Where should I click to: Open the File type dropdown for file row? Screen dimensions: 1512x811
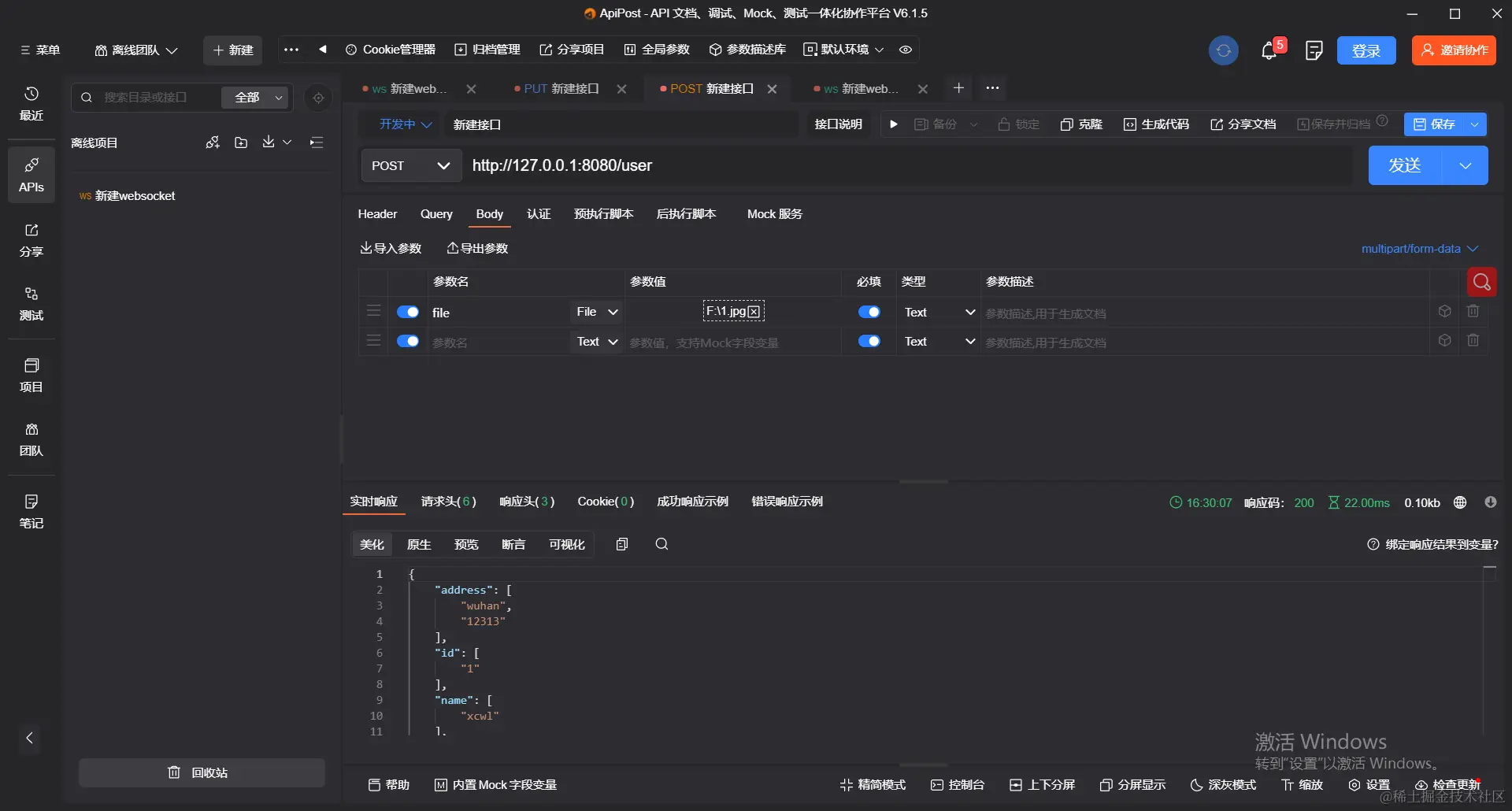tap(597, 312)
